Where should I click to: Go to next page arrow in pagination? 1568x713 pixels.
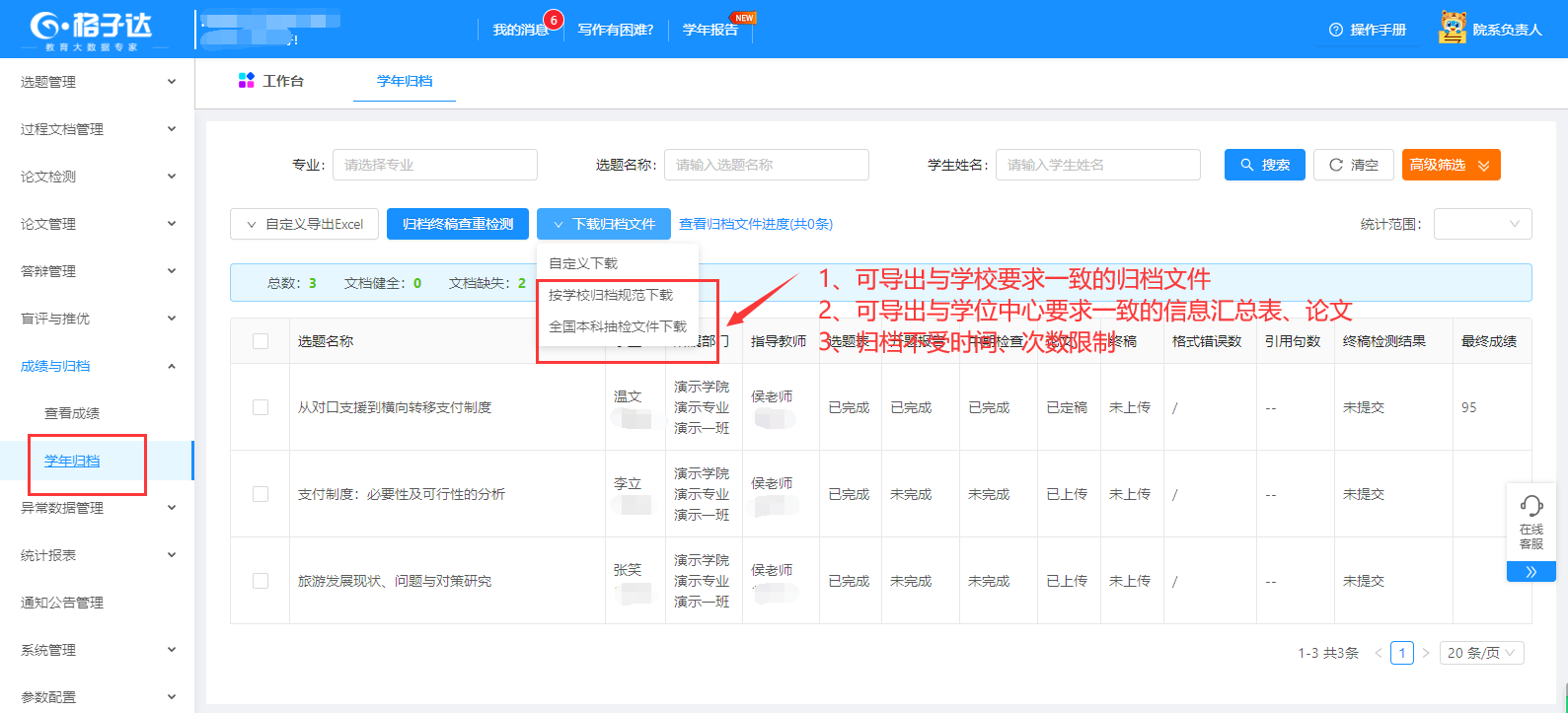[x=1426, y=653]
